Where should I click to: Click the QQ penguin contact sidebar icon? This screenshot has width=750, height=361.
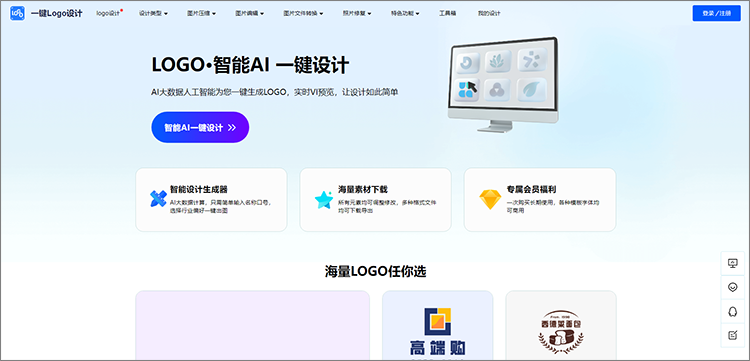point(732,311)
